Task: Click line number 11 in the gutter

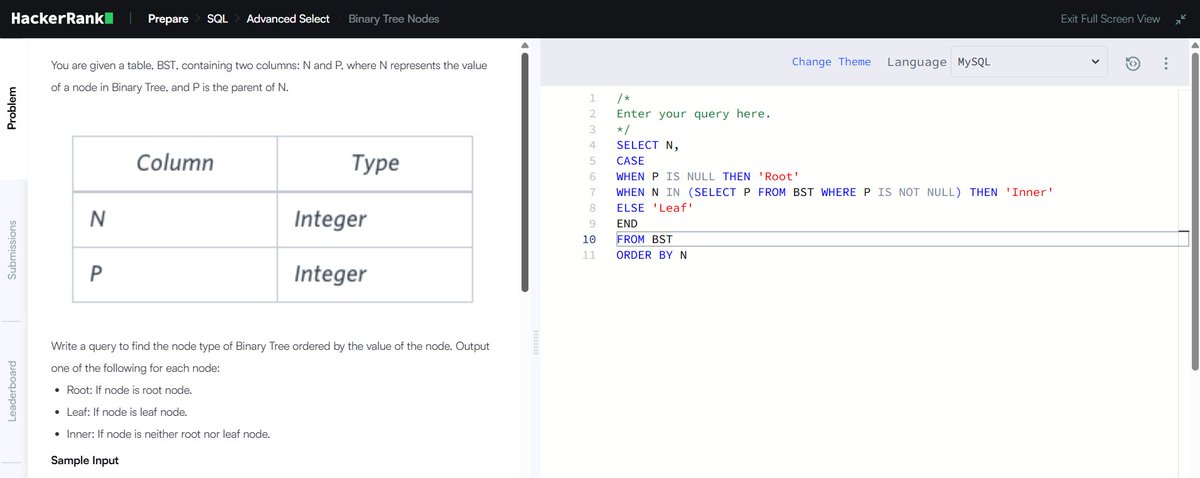Action: (x=589, y=255)
